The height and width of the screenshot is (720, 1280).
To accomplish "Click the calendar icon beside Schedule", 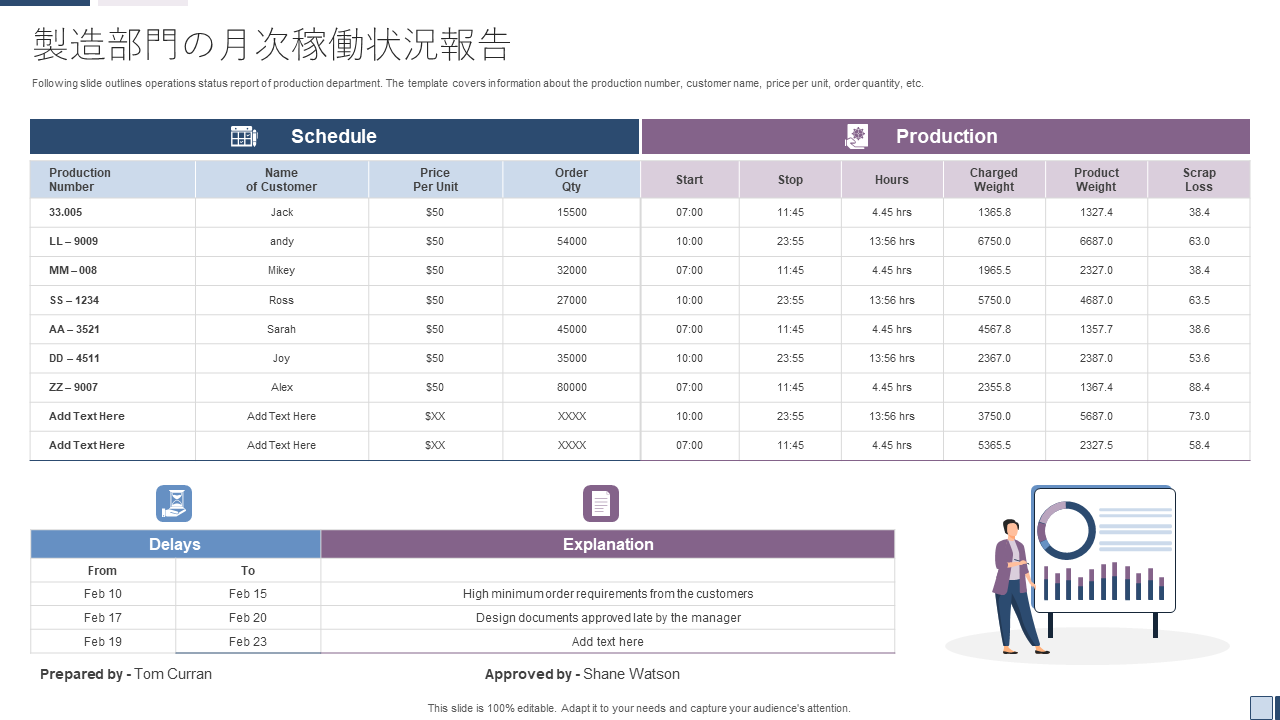I will tap(244, 137).
